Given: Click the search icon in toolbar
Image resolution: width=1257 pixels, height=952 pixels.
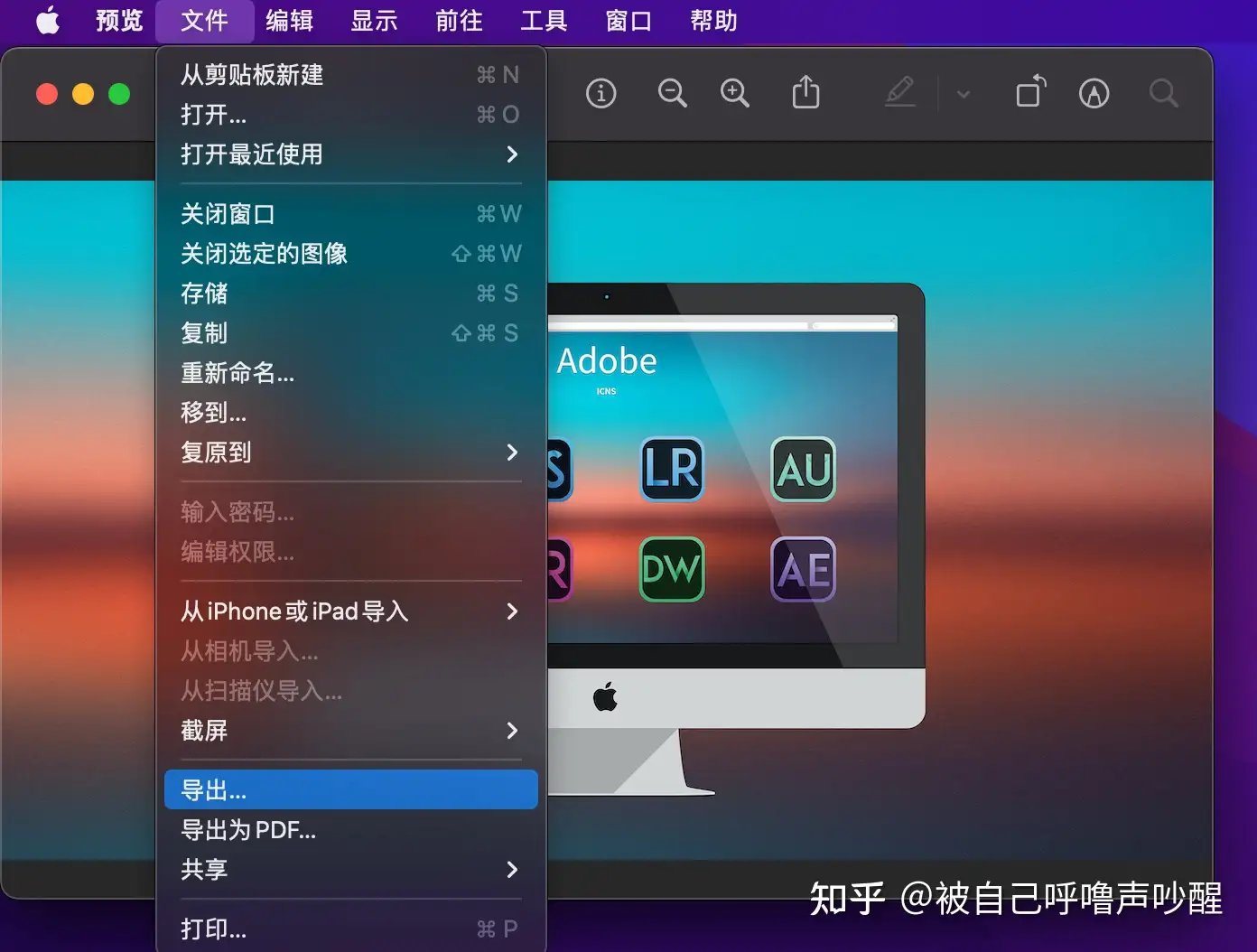Looking at the screenshot, I should tap(1164, 93).
